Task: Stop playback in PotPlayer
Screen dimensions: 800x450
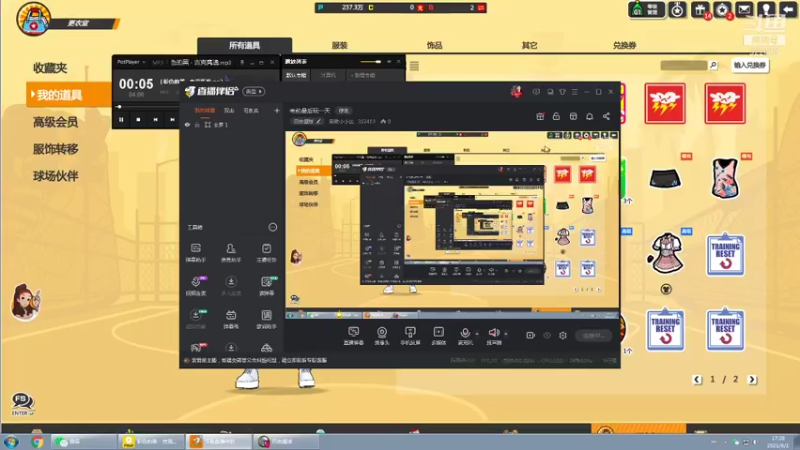Action: (138, 119)
